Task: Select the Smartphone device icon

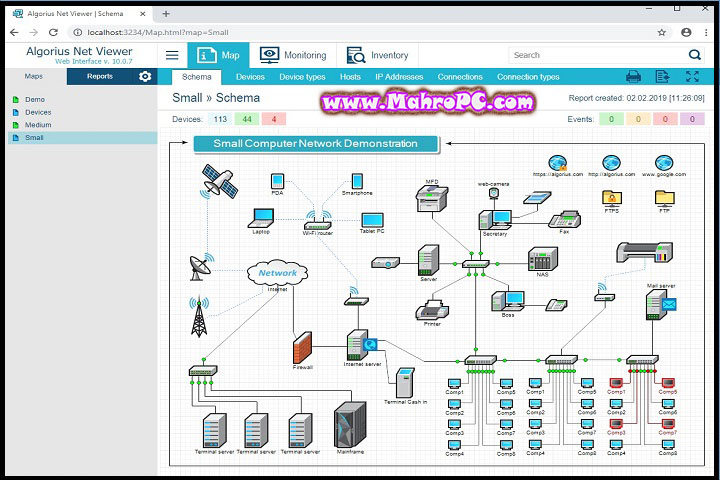Action: pos(357,181)
